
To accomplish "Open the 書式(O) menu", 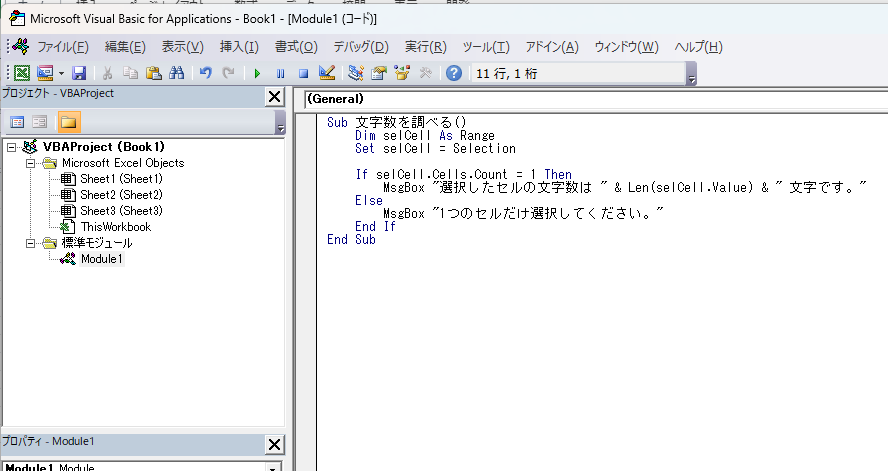I will (296, 47).
